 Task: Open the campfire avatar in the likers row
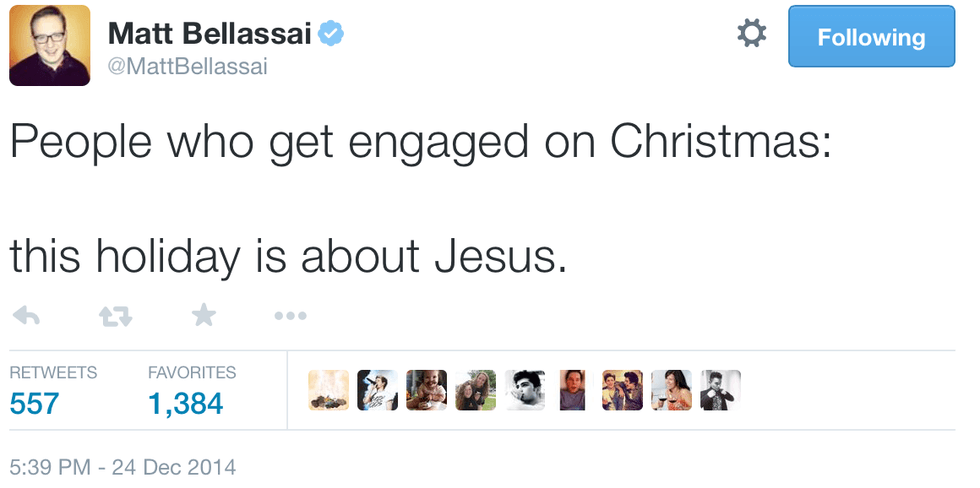pyautogui.click(x=328, y=390)
